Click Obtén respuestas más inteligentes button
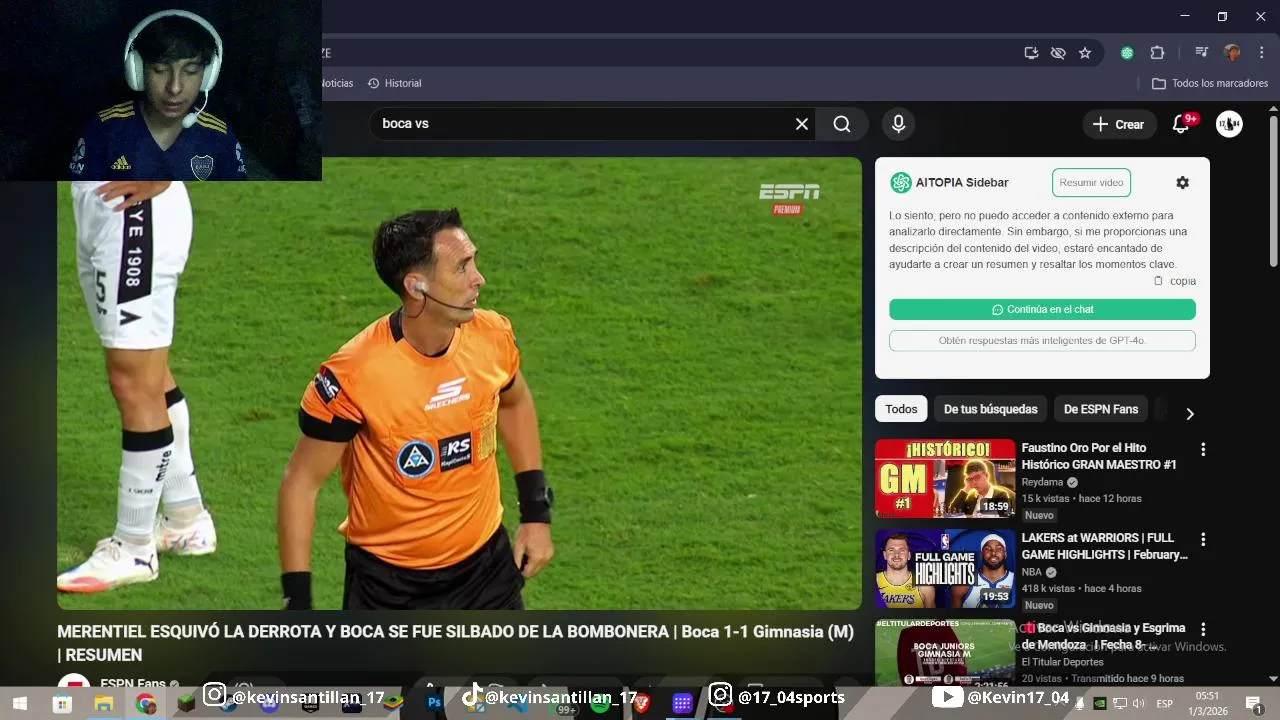 [x=1042, y=341]
